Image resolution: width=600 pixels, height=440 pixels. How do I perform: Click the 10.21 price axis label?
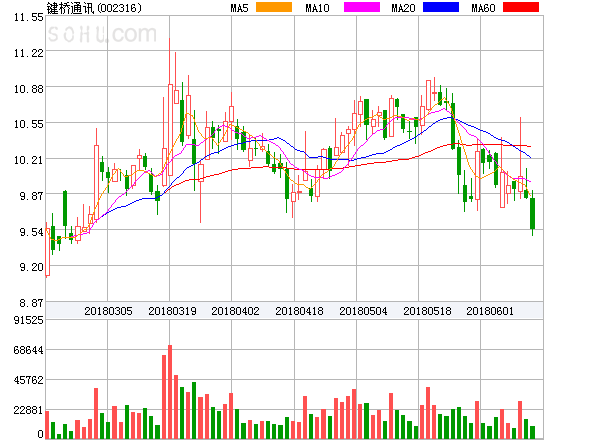[x=29, y=160]
